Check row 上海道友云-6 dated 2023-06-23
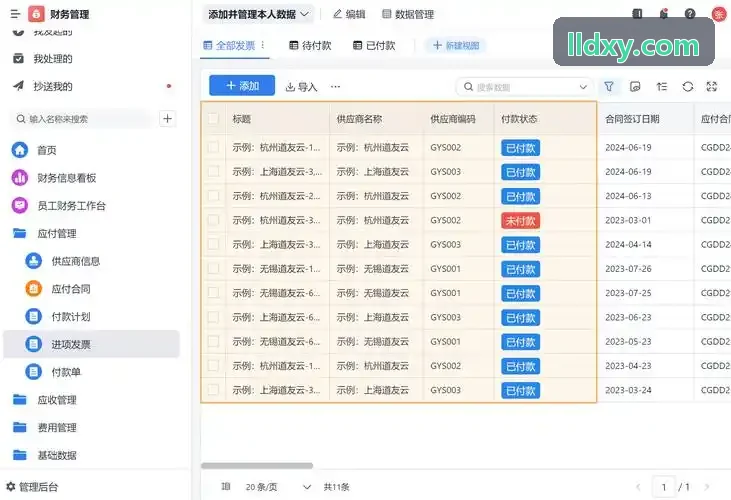Screen dimensions: 731x500 coord(213,317)
